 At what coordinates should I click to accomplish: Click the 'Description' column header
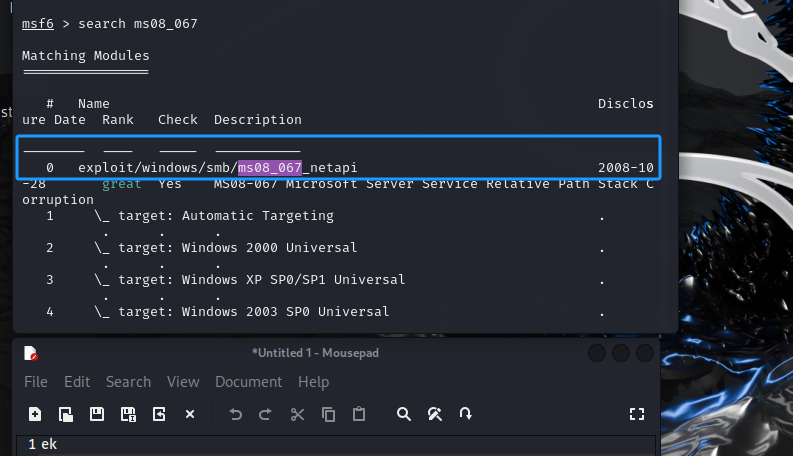click(257, 120)
